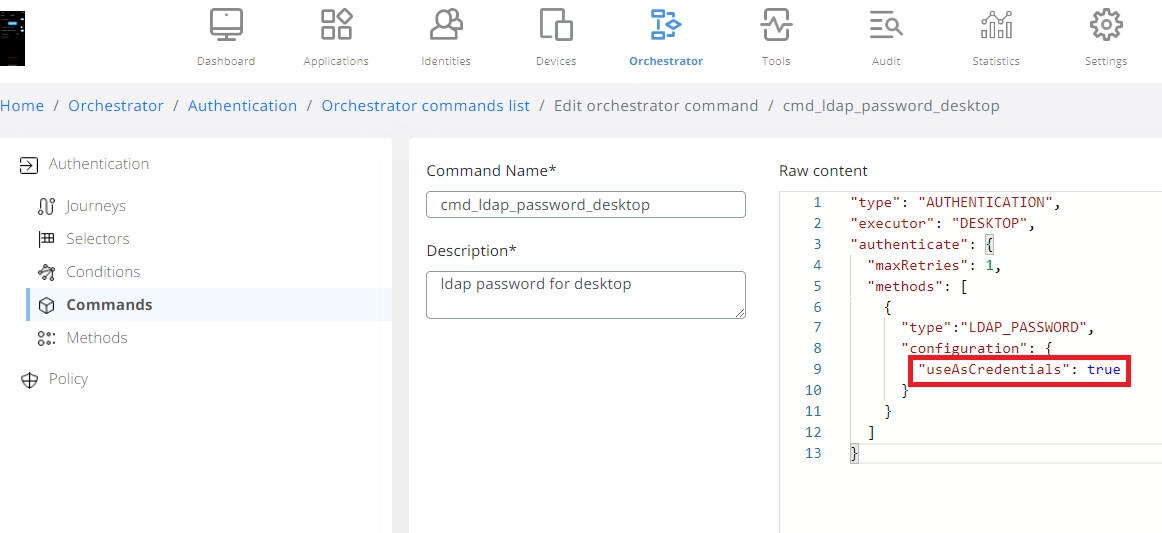Switch to Methods in the sidebar

[97, 338]
